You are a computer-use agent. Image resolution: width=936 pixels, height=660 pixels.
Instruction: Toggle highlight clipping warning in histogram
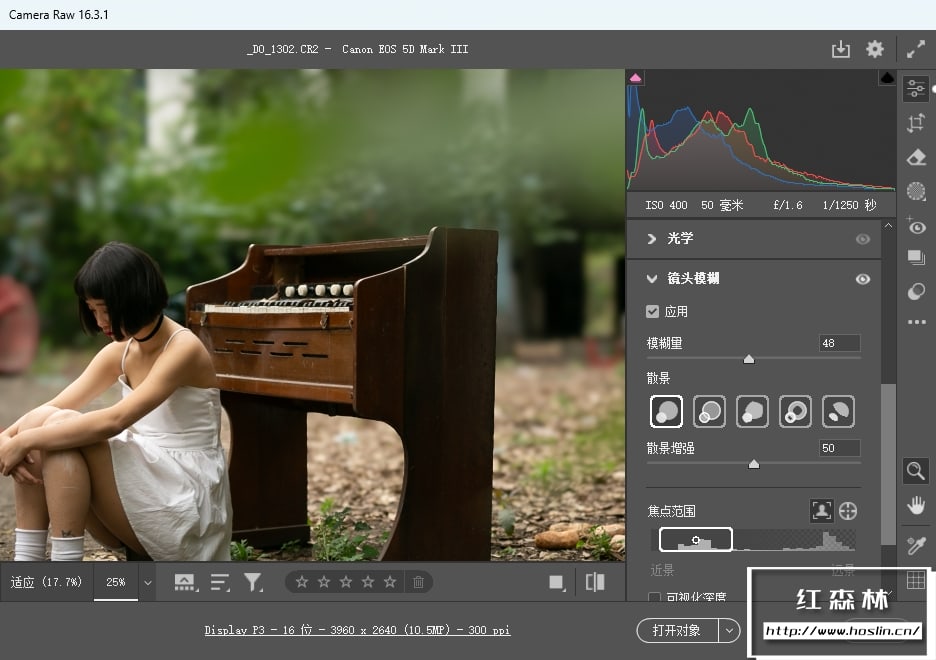coord(887,78)
